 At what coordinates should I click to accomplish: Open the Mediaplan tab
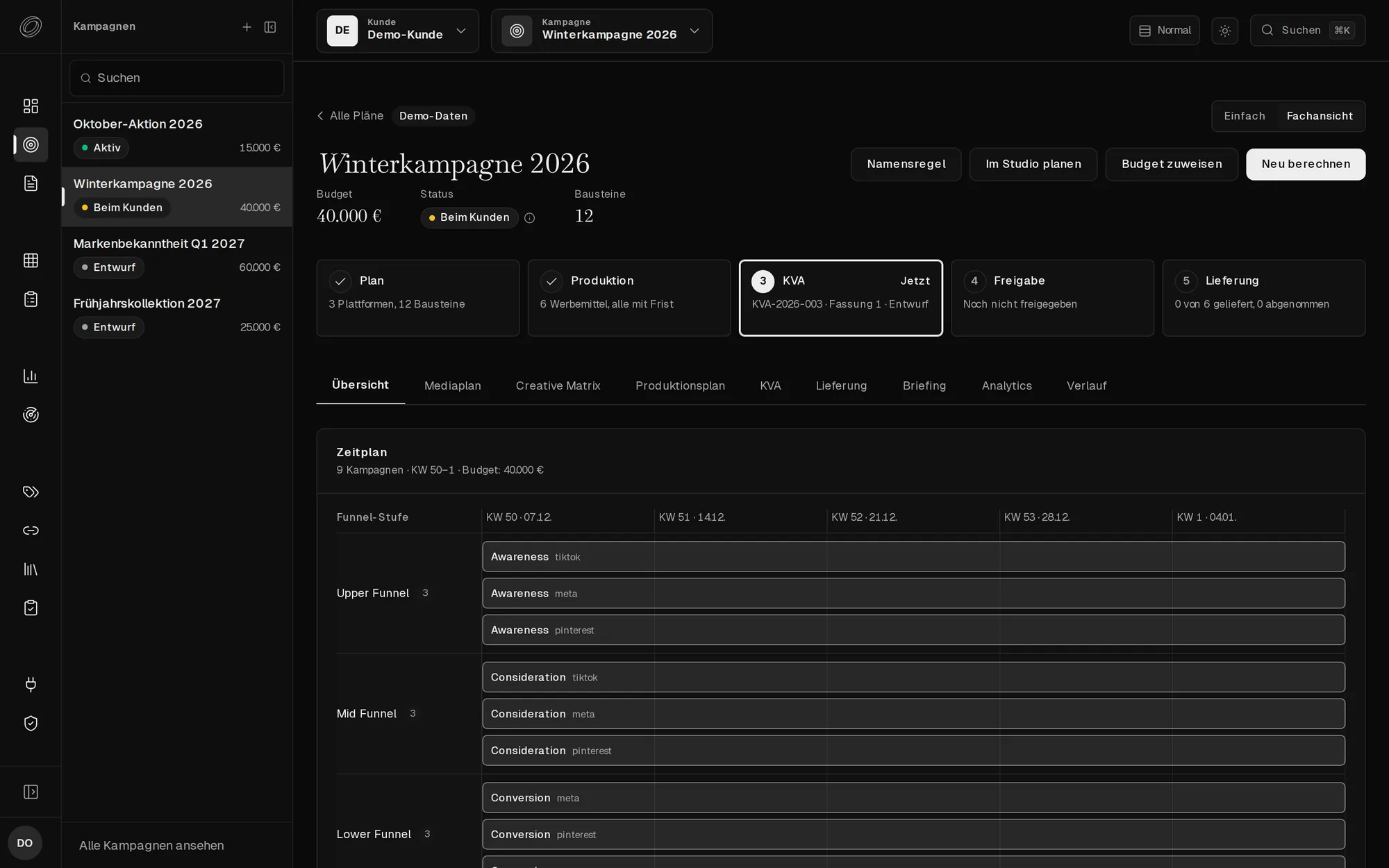coord(453,386)
